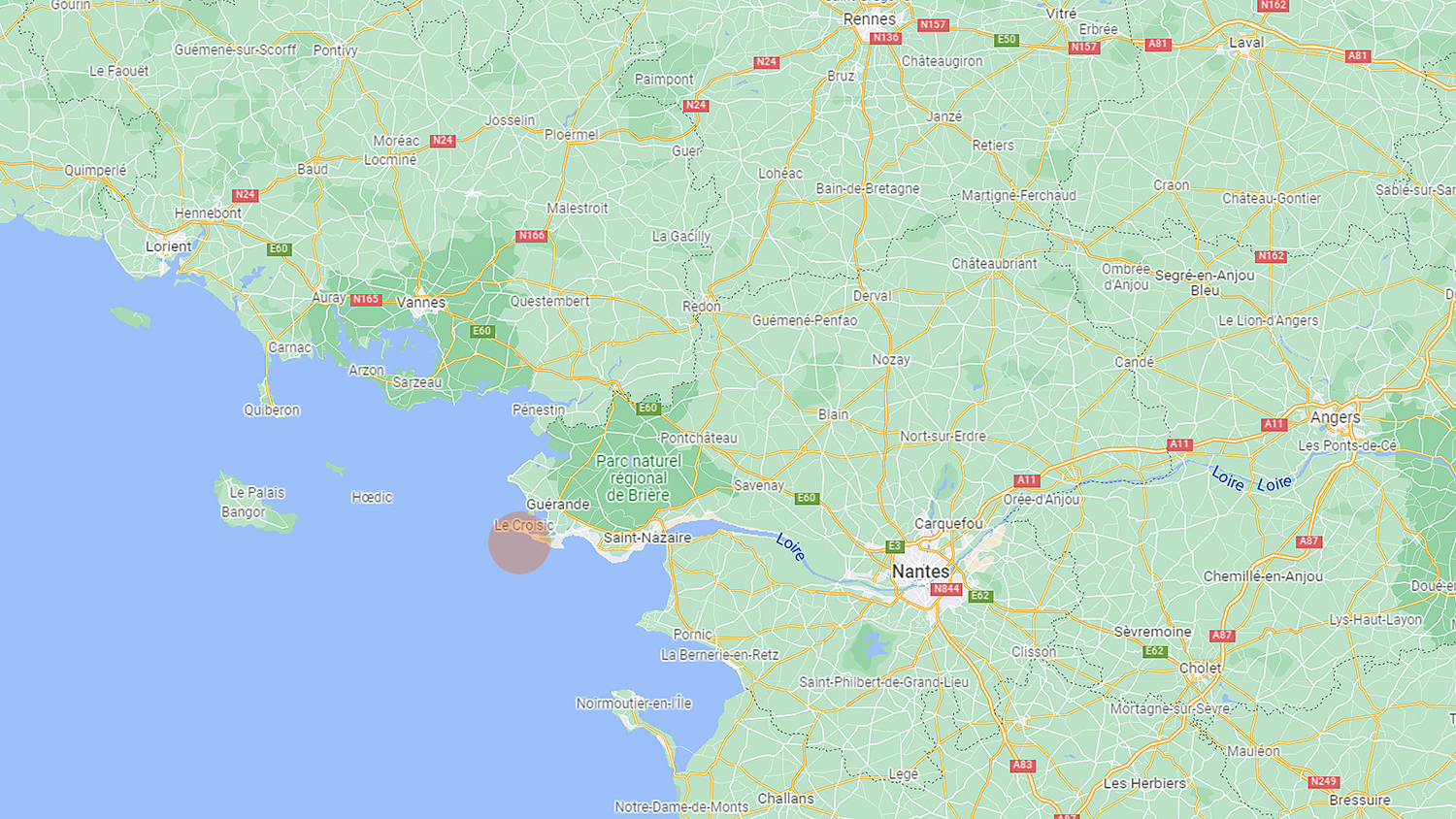Click the Parc naturel régional de Brière label
Screen dimensions: 1456x819
pos(638,478)
